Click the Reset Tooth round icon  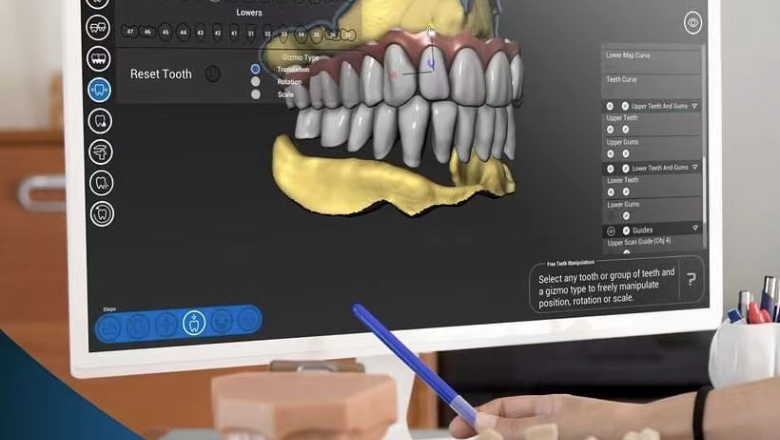[212, 74]
